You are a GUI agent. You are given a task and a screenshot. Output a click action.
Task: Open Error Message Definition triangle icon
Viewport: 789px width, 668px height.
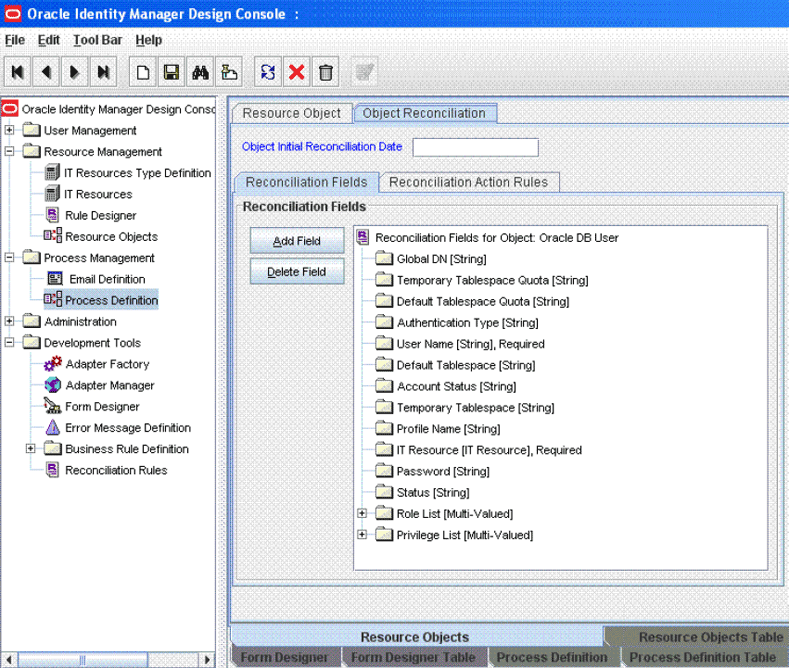[x=52, y=428]
